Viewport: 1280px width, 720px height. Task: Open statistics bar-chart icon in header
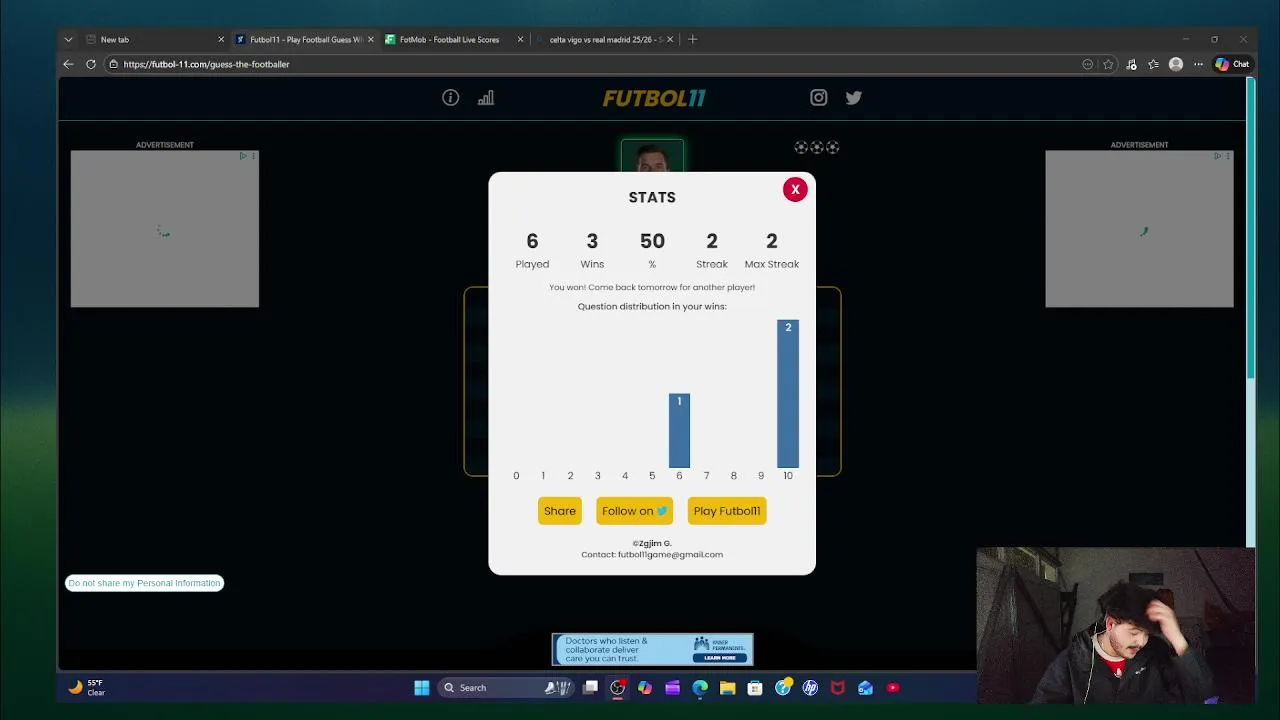tap(486, 98)
